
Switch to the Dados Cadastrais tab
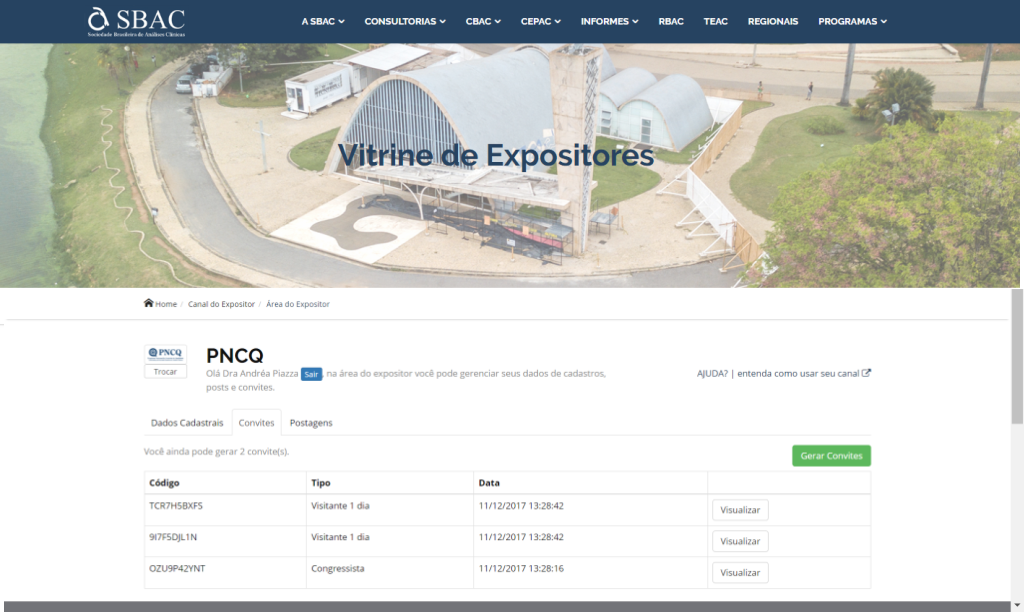click(x=187, y=423)
